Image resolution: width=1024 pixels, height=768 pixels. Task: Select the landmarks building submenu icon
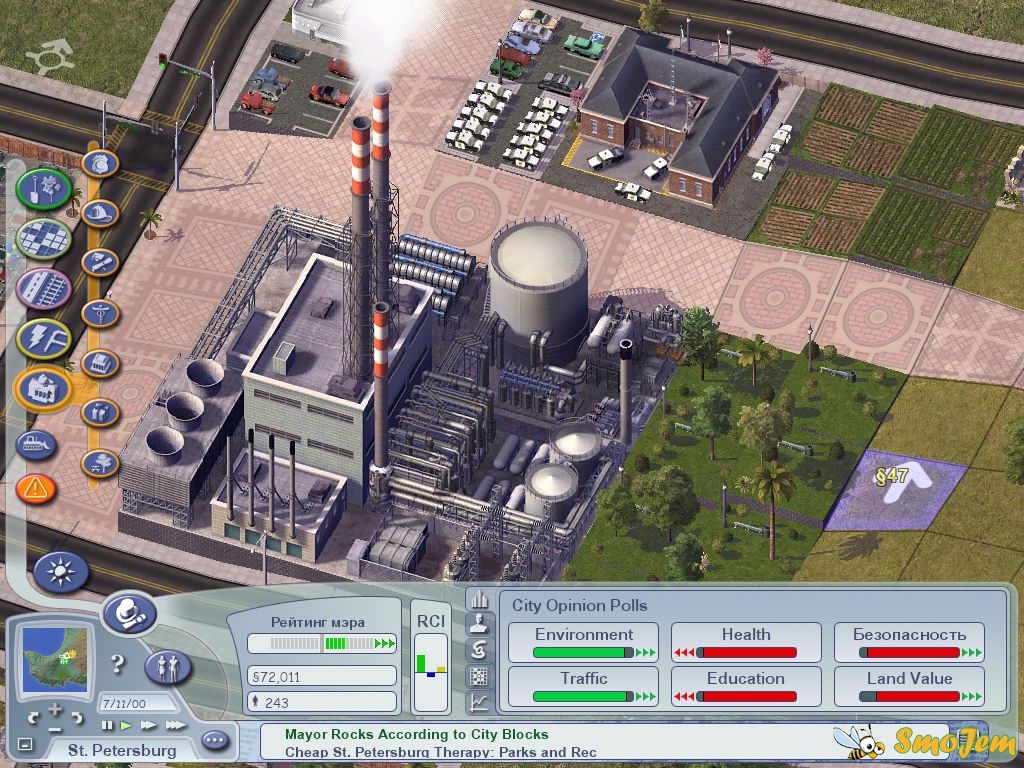(100, 364)
